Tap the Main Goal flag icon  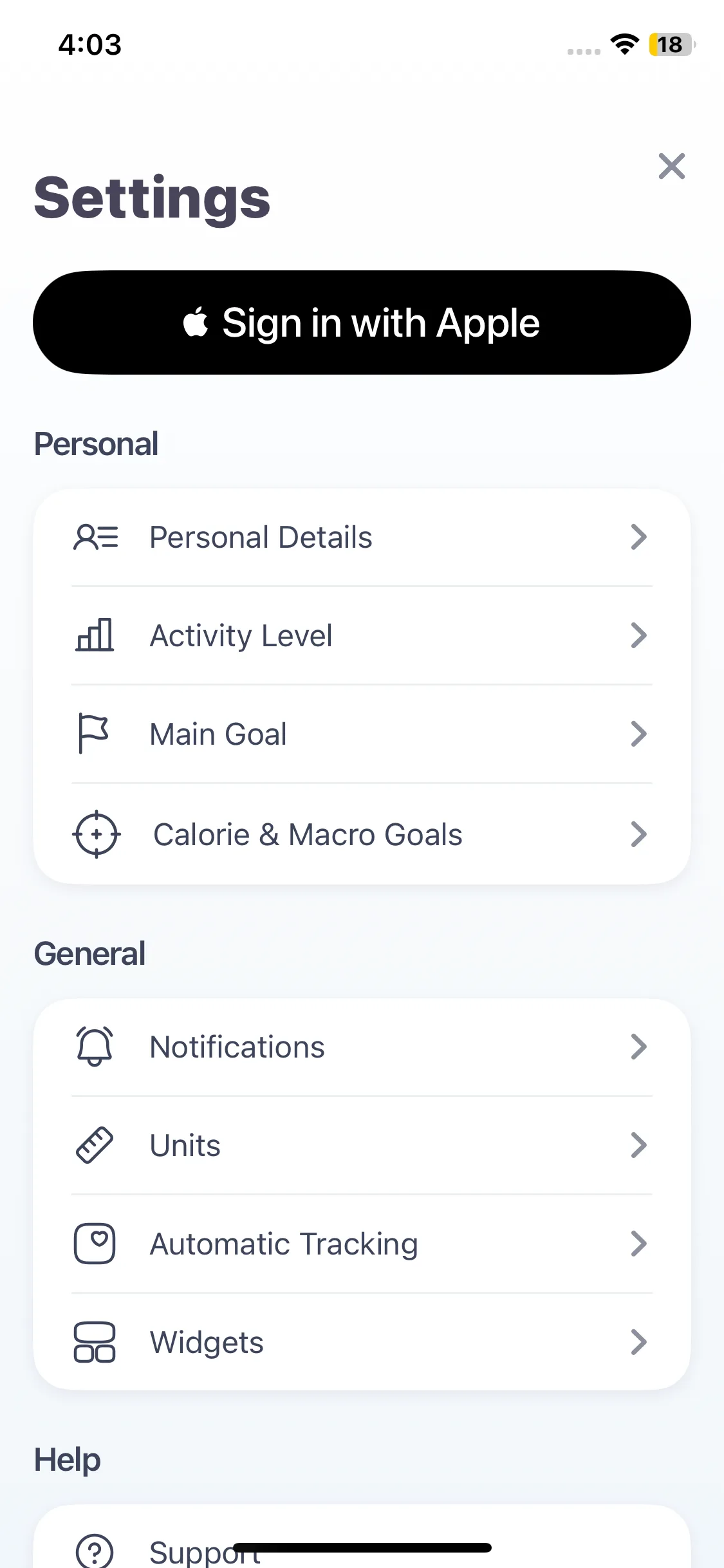coord(93,733)
